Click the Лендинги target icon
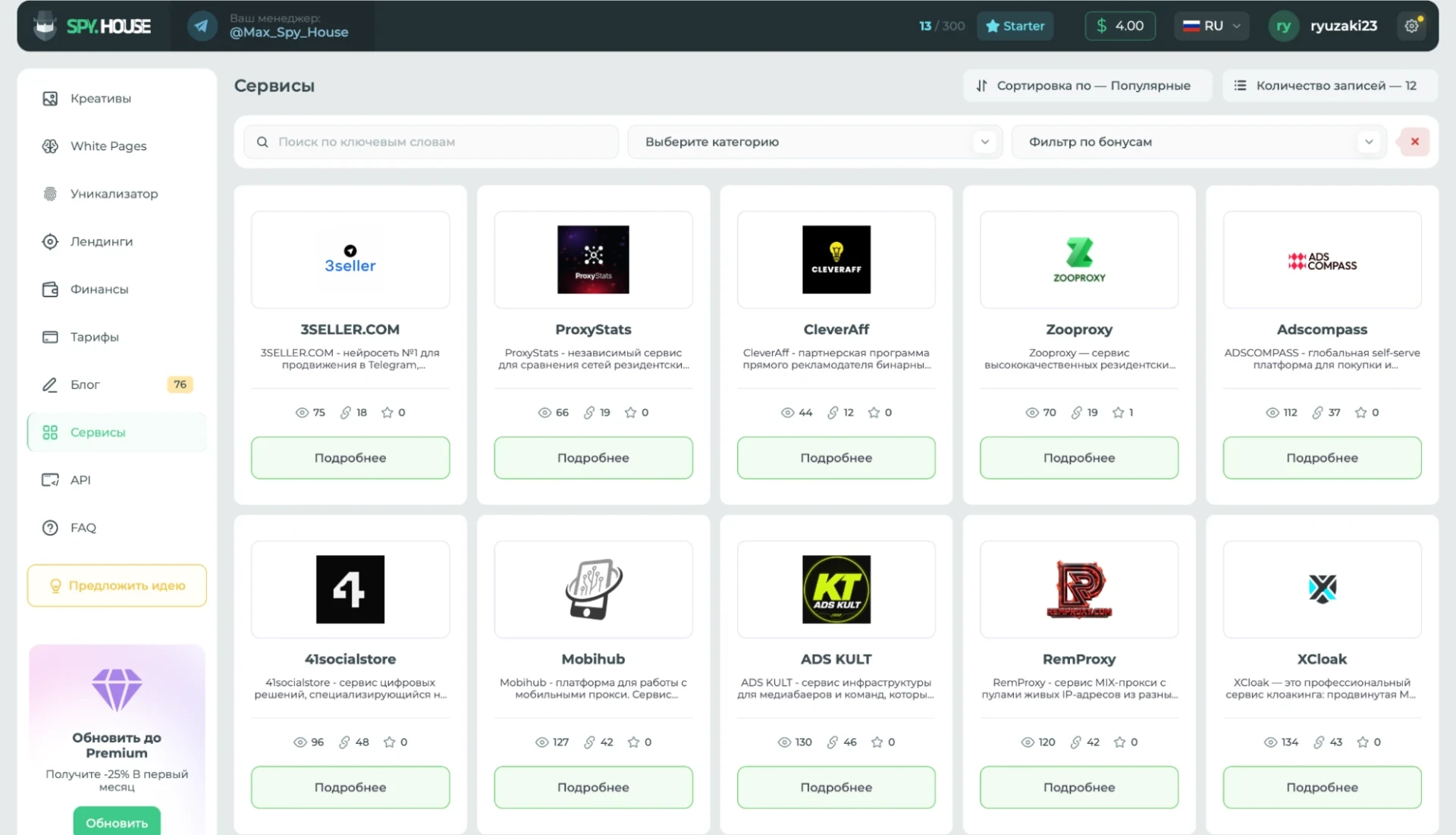 [50, 242]
